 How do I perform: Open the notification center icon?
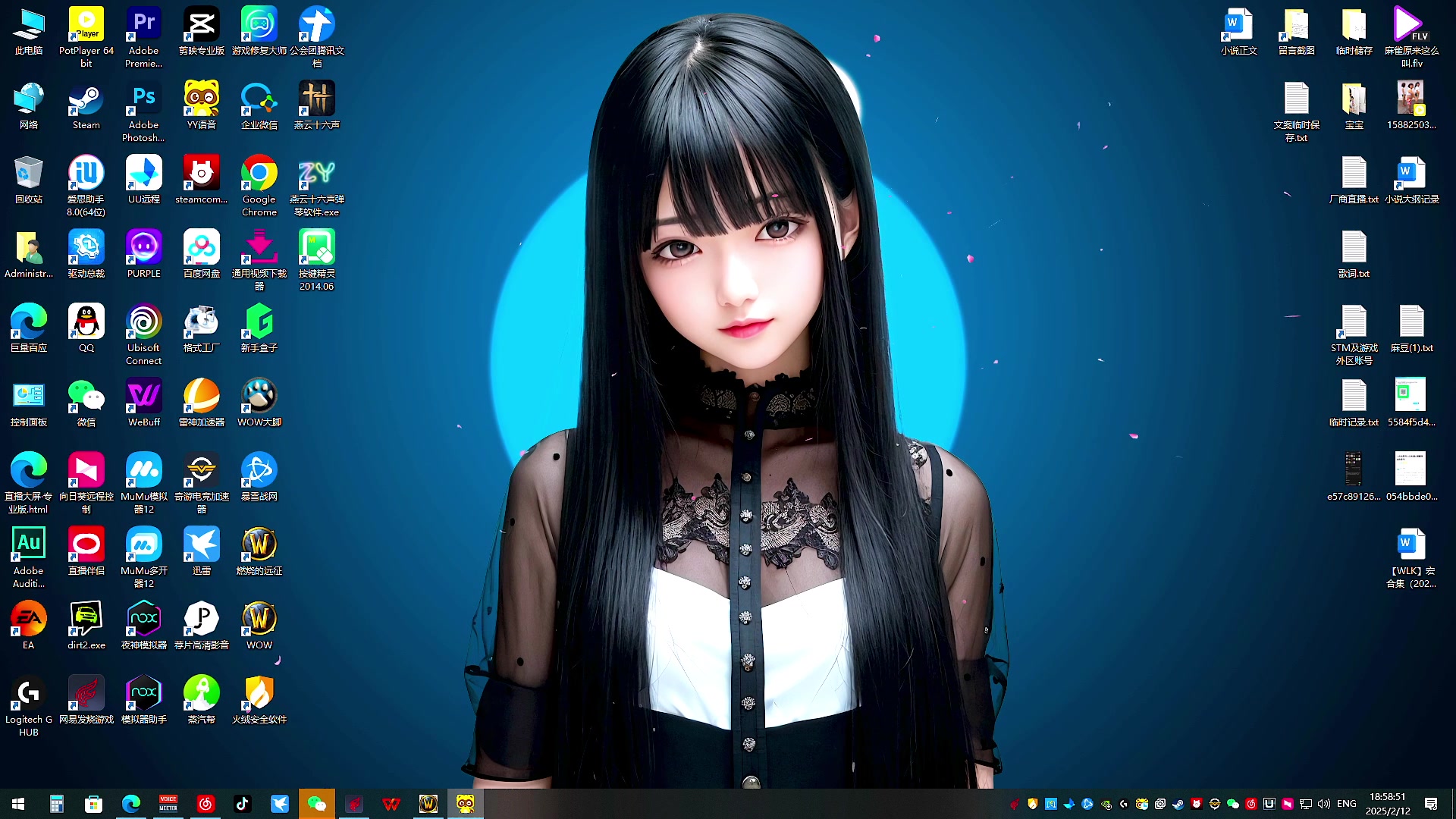click(1431, 804)
